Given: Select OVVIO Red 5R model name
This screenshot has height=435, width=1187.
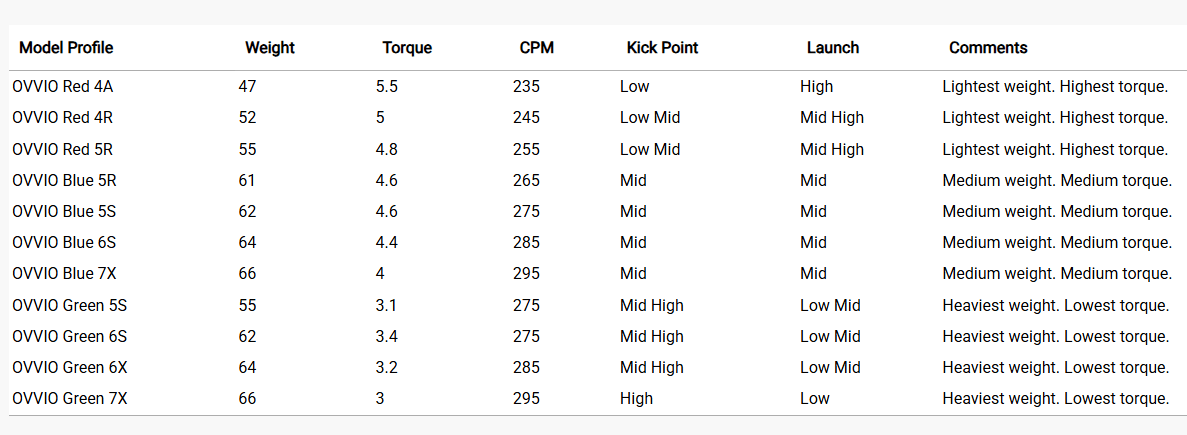Looking at the screenshot, I should pos(63,150).
